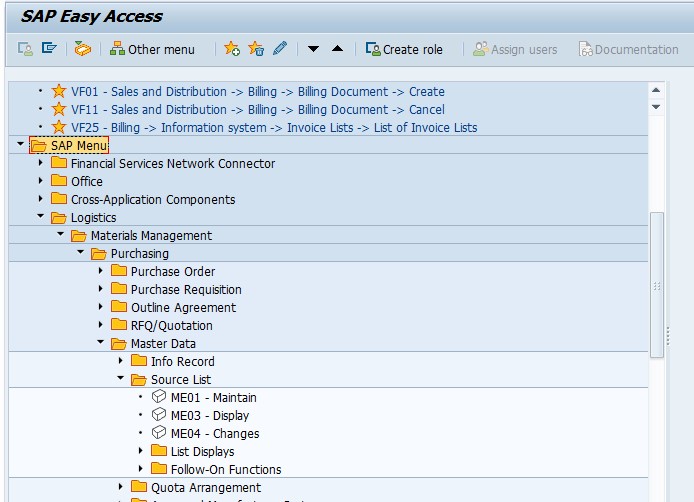Select ME01 - Maintain transaction
The image size is (694, 502).
click(214, 398)
